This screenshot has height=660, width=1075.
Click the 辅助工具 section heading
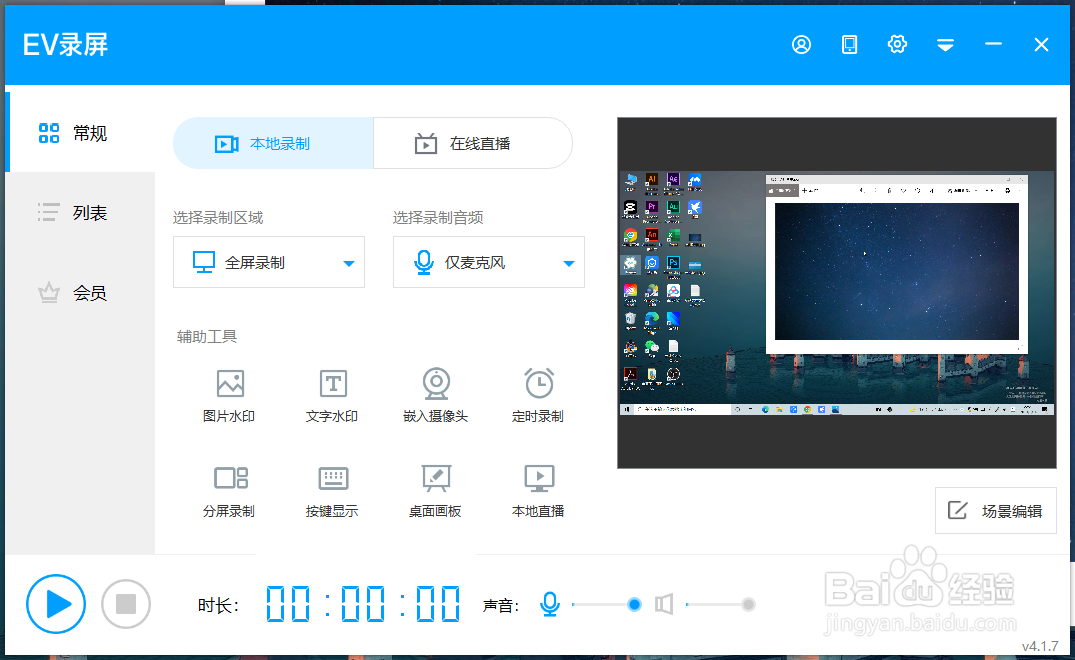tap(207, 337)
